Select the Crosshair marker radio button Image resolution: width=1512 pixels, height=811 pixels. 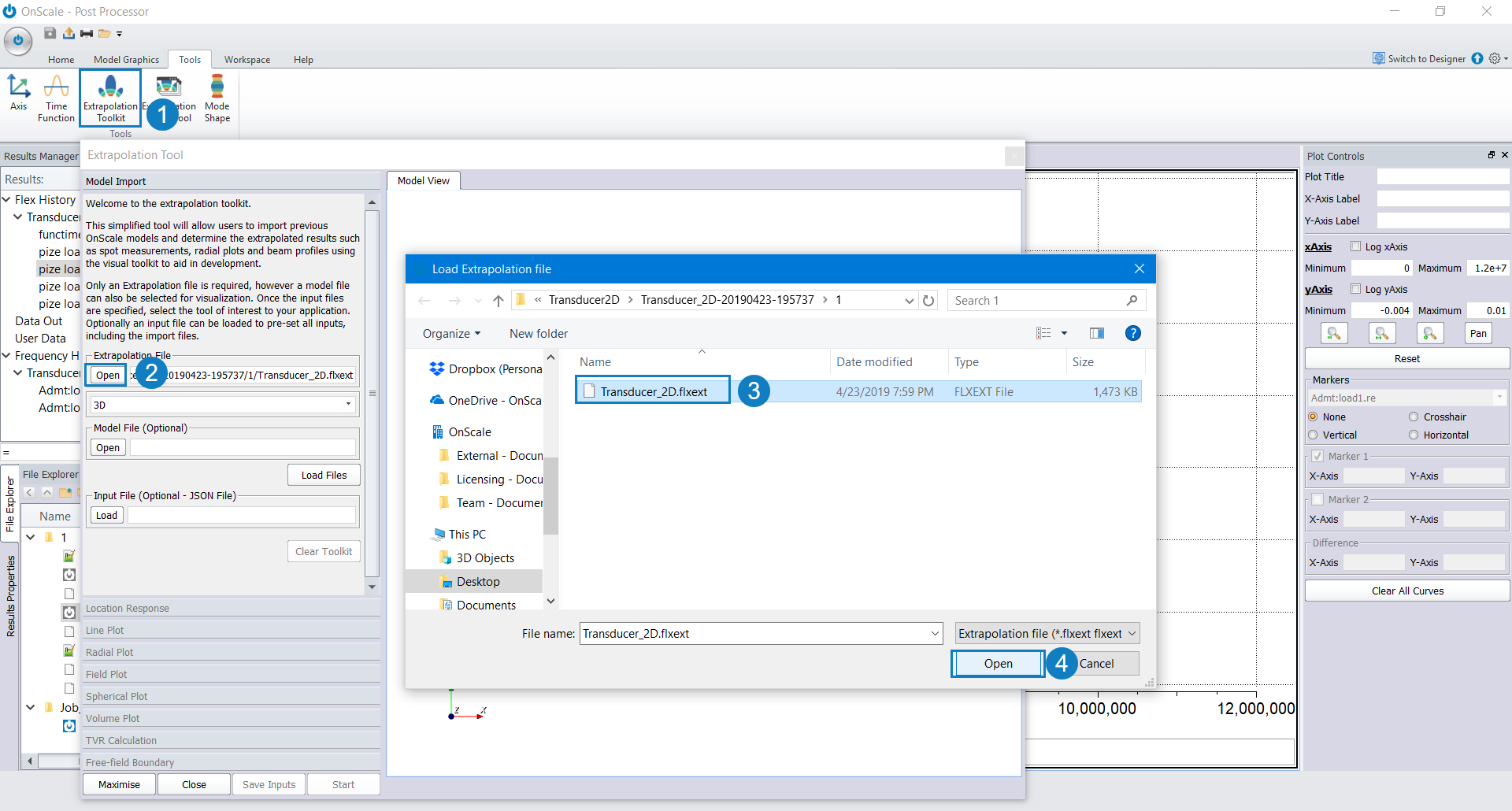tap(1414, 417)
